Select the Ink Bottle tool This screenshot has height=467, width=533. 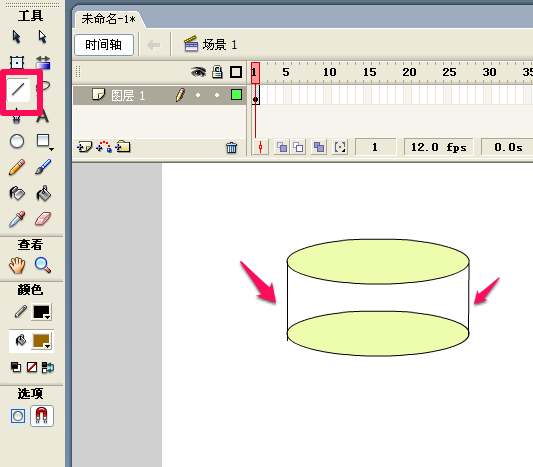pos(17,193)
